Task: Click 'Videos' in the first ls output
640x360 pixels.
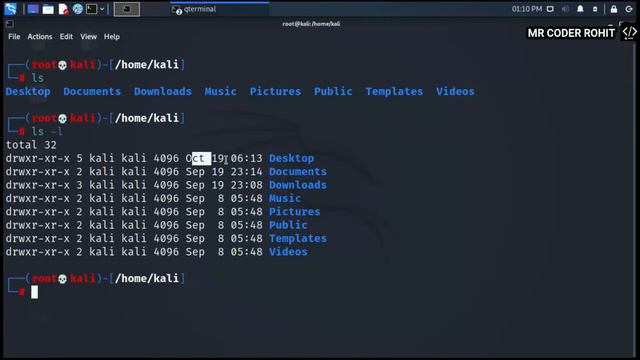Action: (455, 91)
